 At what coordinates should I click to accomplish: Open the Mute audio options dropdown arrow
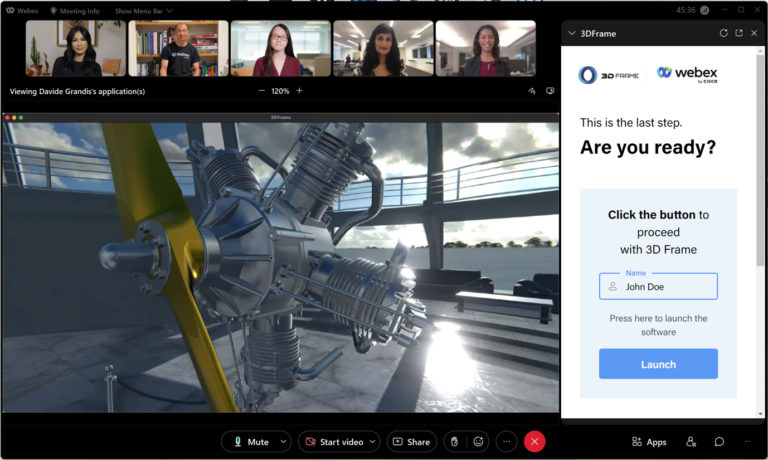click(x=284, y=442)
